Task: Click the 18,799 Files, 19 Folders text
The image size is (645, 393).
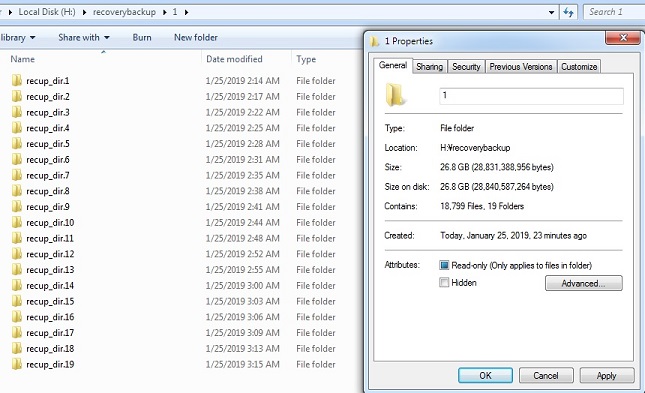Action: [482, 206]
